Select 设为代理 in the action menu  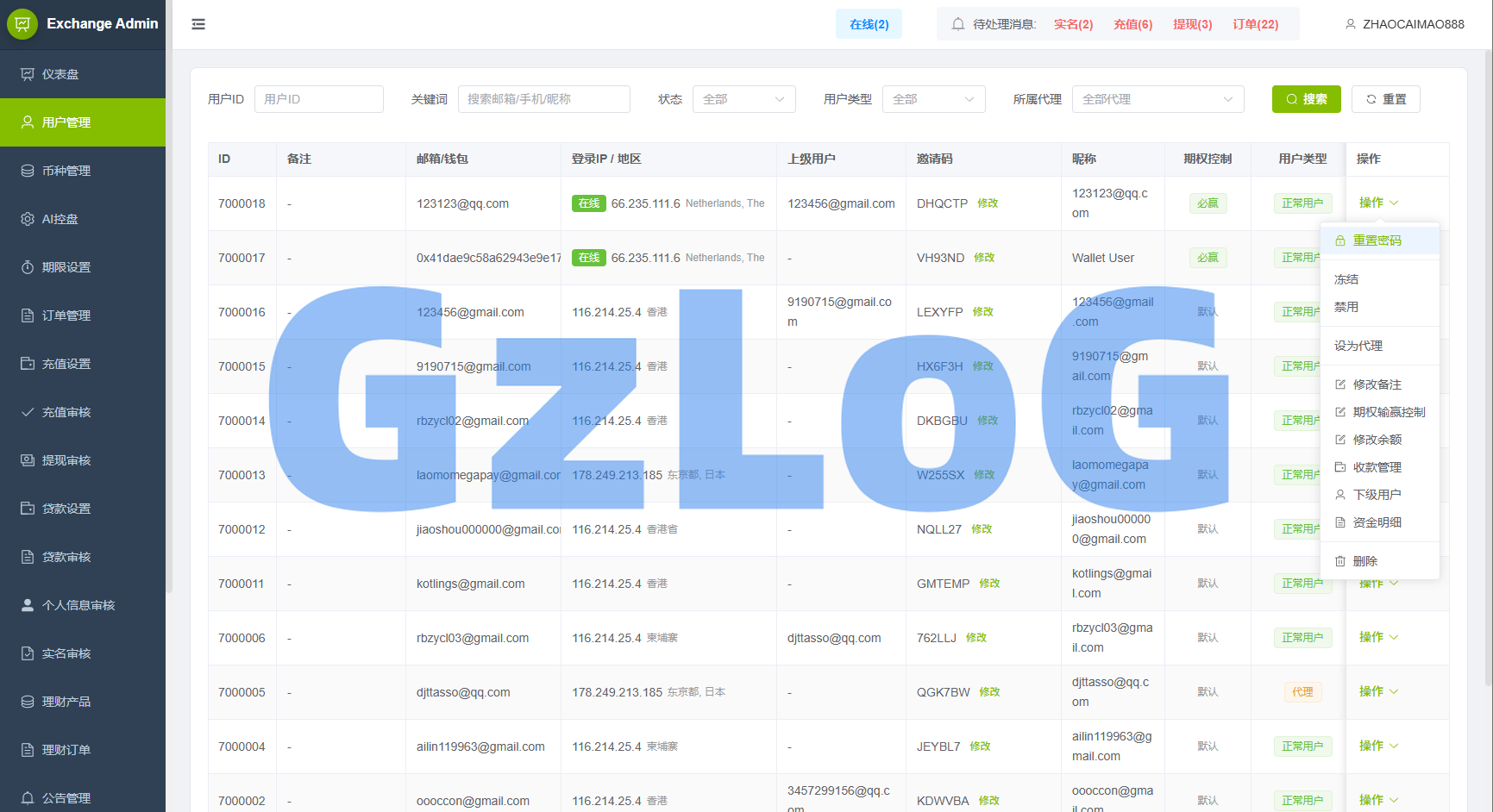point(1379,346)
